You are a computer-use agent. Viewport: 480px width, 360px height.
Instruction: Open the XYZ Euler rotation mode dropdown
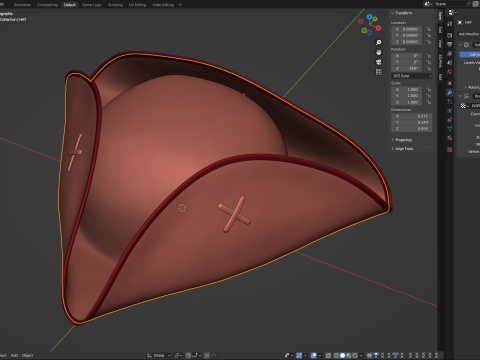pyautogui.click(x=412, y=76)
